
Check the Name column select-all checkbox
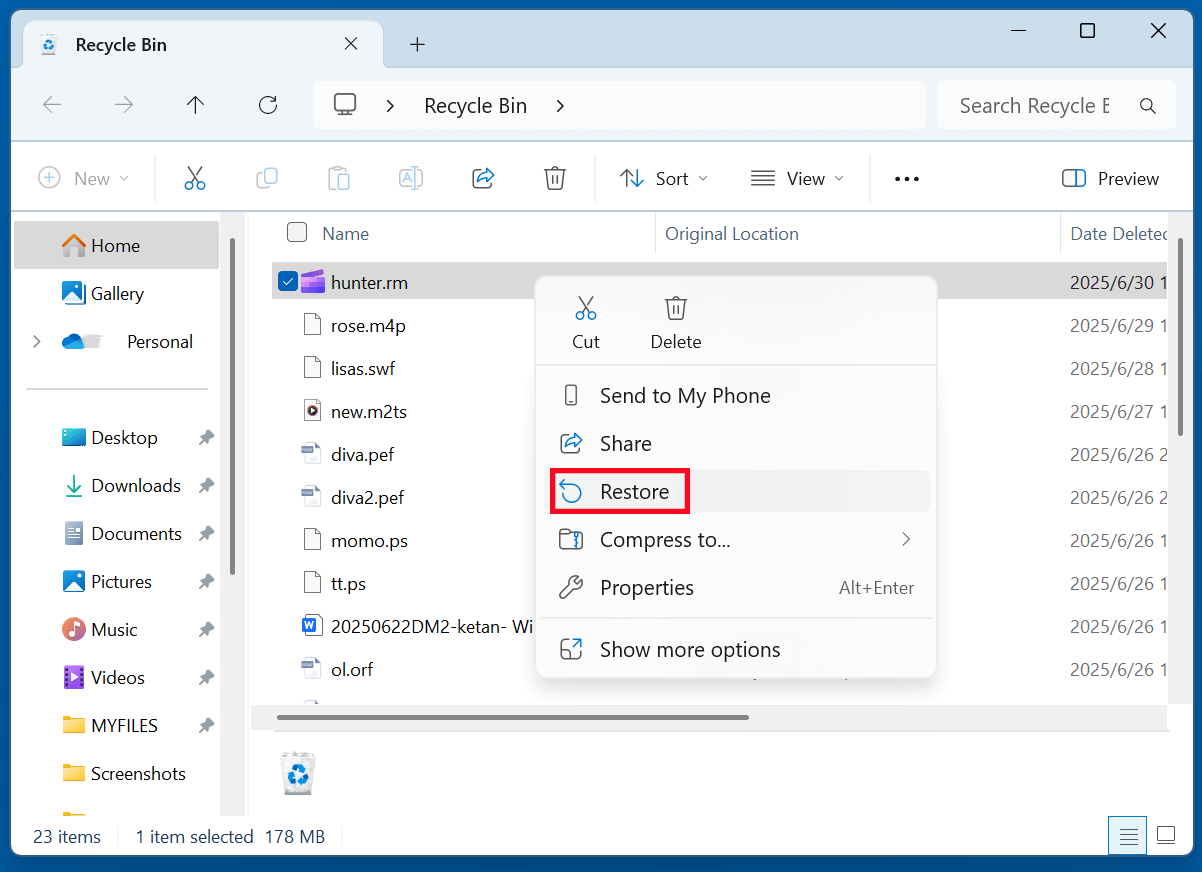(x=297, y=232)
